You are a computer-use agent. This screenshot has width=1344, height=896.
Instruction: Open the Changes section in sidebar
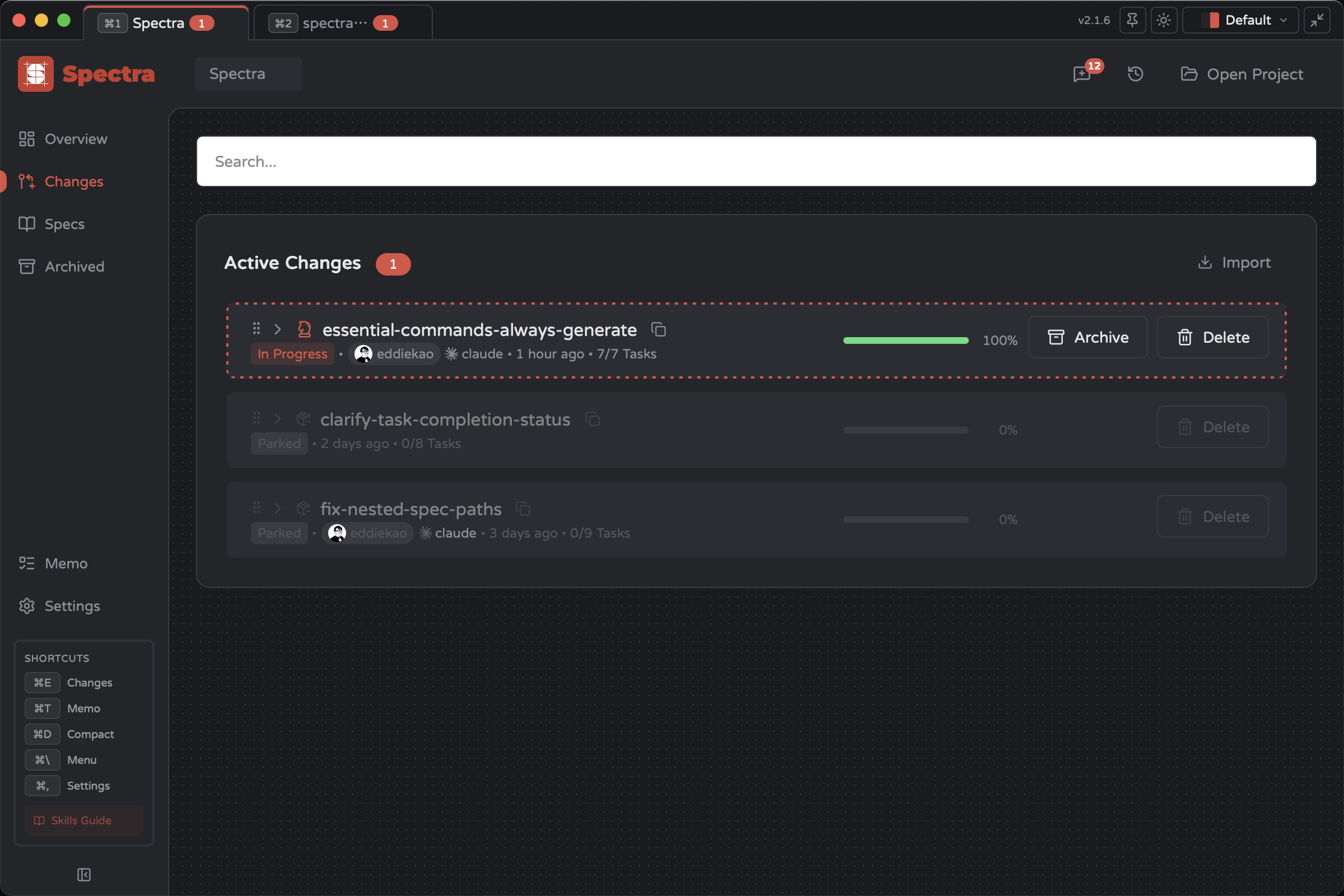74,181
